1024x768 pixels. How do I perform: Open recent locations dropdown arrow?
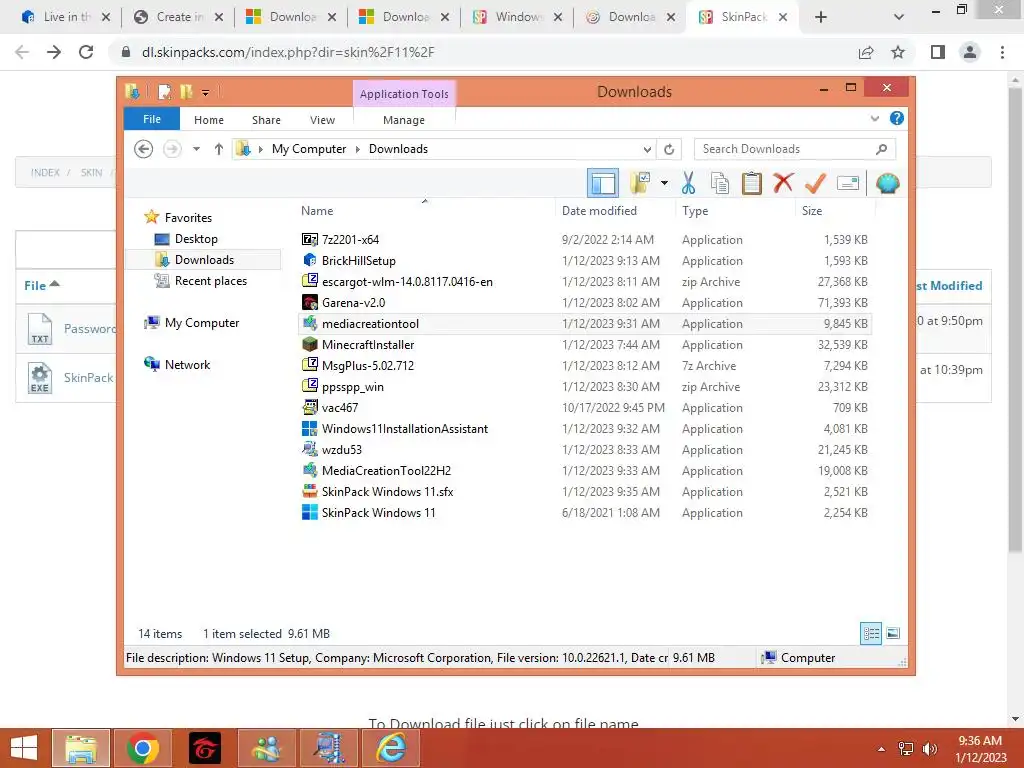(x=196, y=149)
